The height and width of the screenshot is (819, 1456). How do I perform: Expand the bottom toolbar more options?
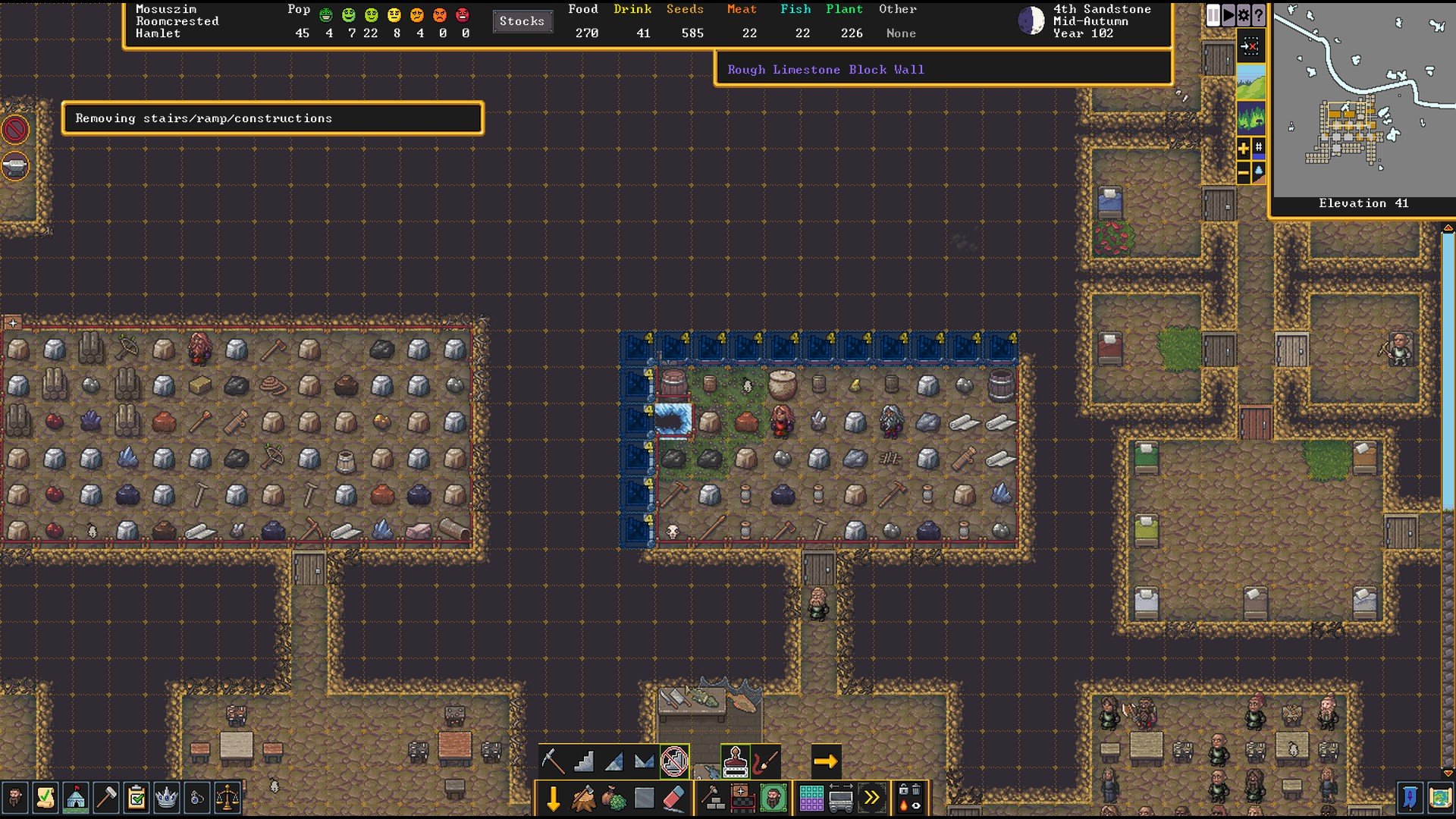point(873,797)
